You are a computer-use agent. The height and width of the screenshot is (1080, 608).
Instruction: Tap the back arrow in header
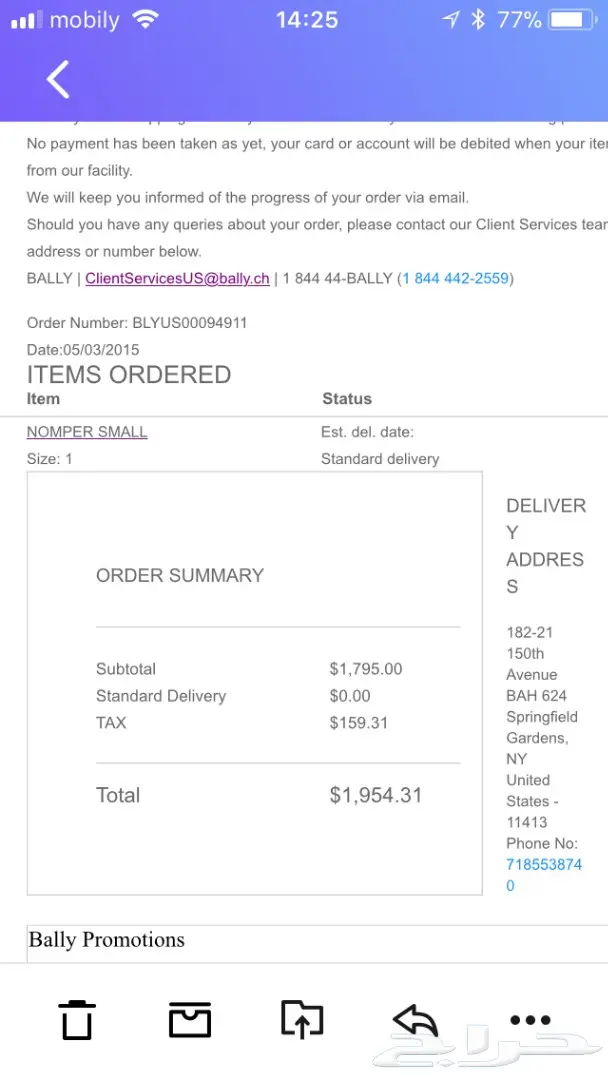(x=58, y=79)
